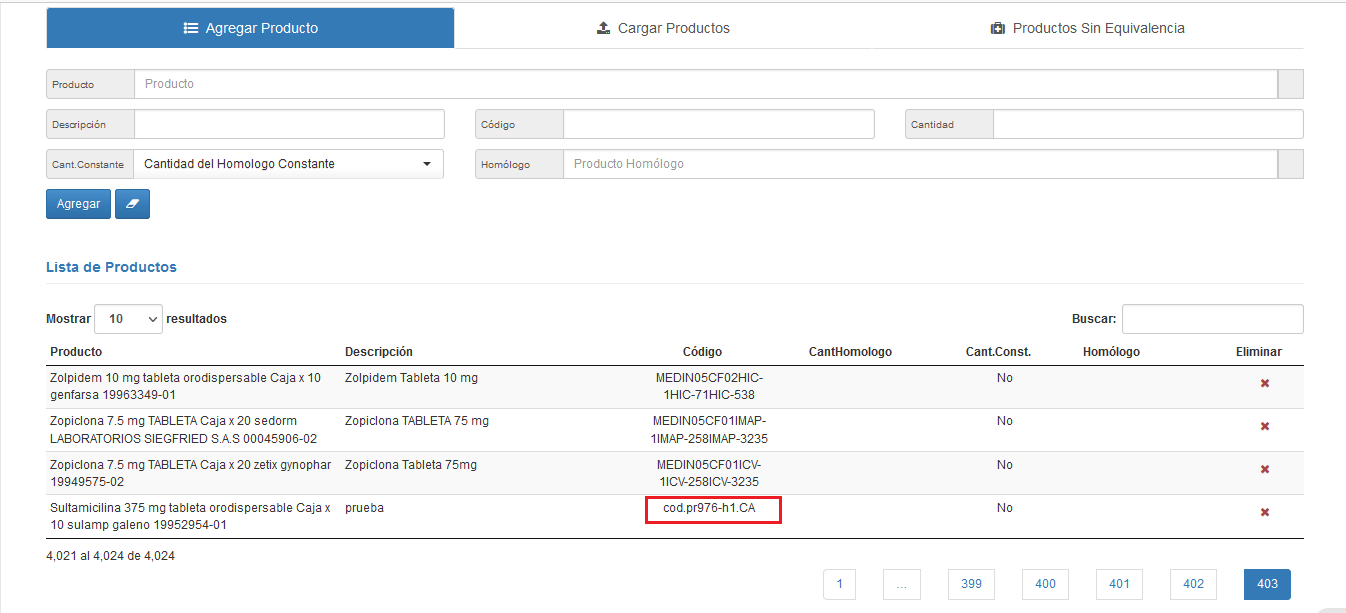The width and height of the screenshot is (1346, 613).
Task: Click the upload icon beside Cargar Productos
Action: coord(603,28)
